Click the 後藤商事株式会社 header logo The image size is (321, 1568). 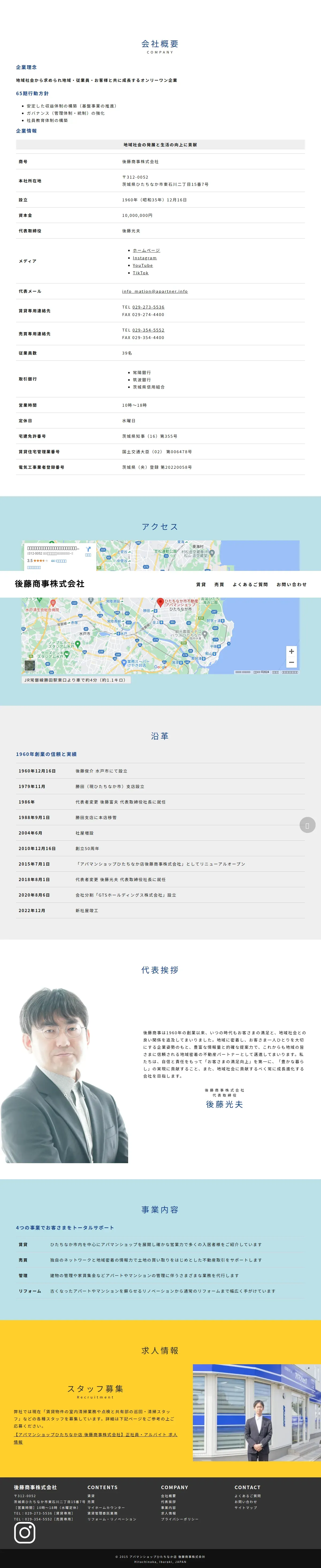click(50, 584)
